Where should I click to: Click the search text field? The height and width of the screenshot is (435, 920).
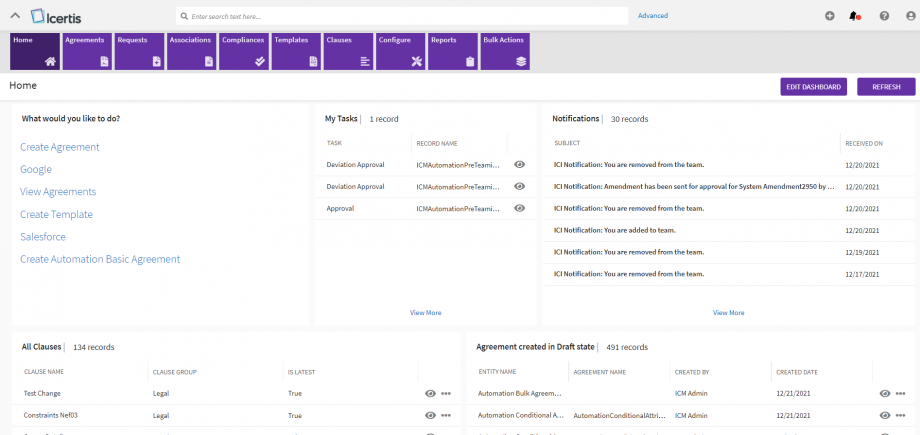pyautogui.click(x=402, y=16)
